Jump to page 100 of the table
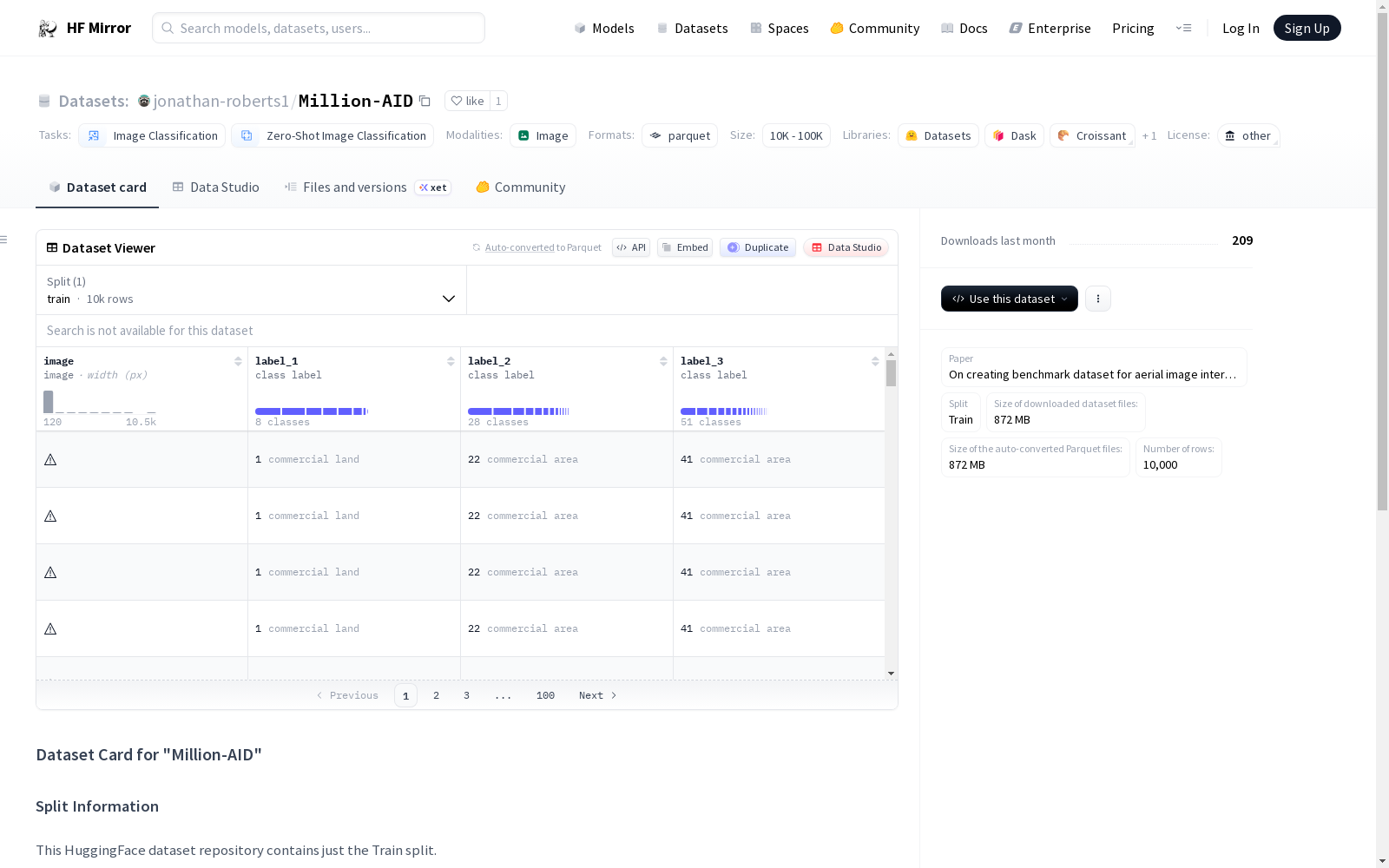Screen dimensions: 1389x868 545,695
